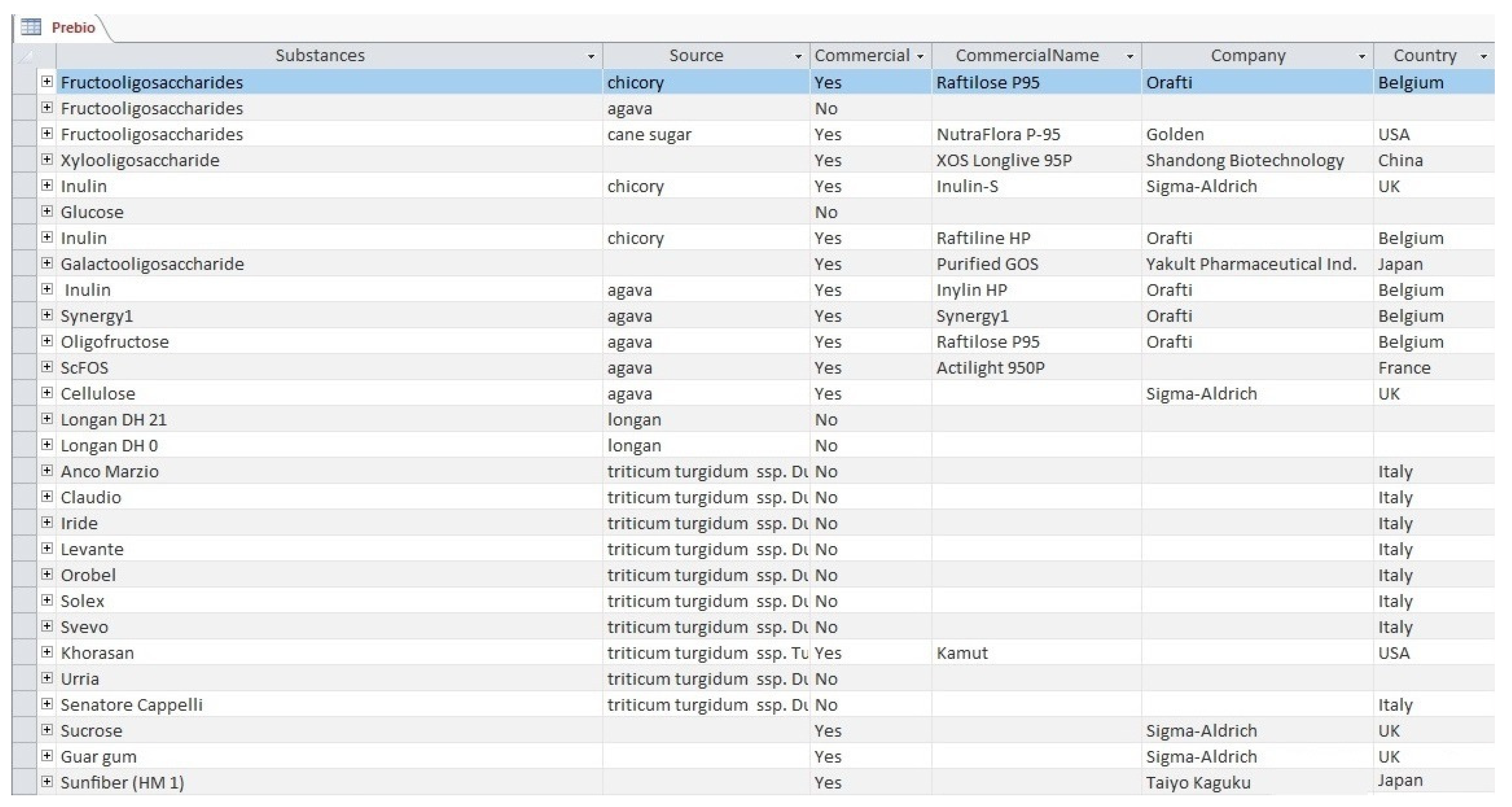Screen dimensions: 1512x807
Task: Expand the Khorasan row
Action: click(x=47, y=652)
